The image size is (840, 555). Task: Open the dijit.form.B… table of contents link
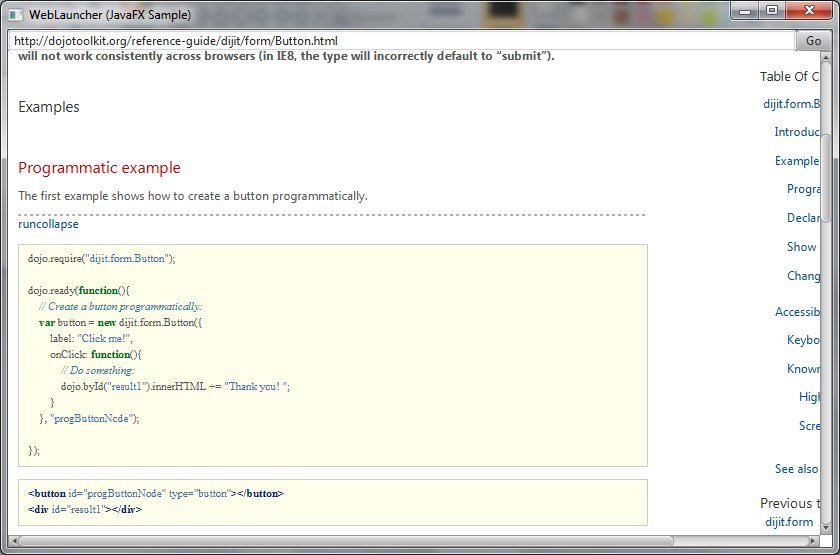point(791,103)
